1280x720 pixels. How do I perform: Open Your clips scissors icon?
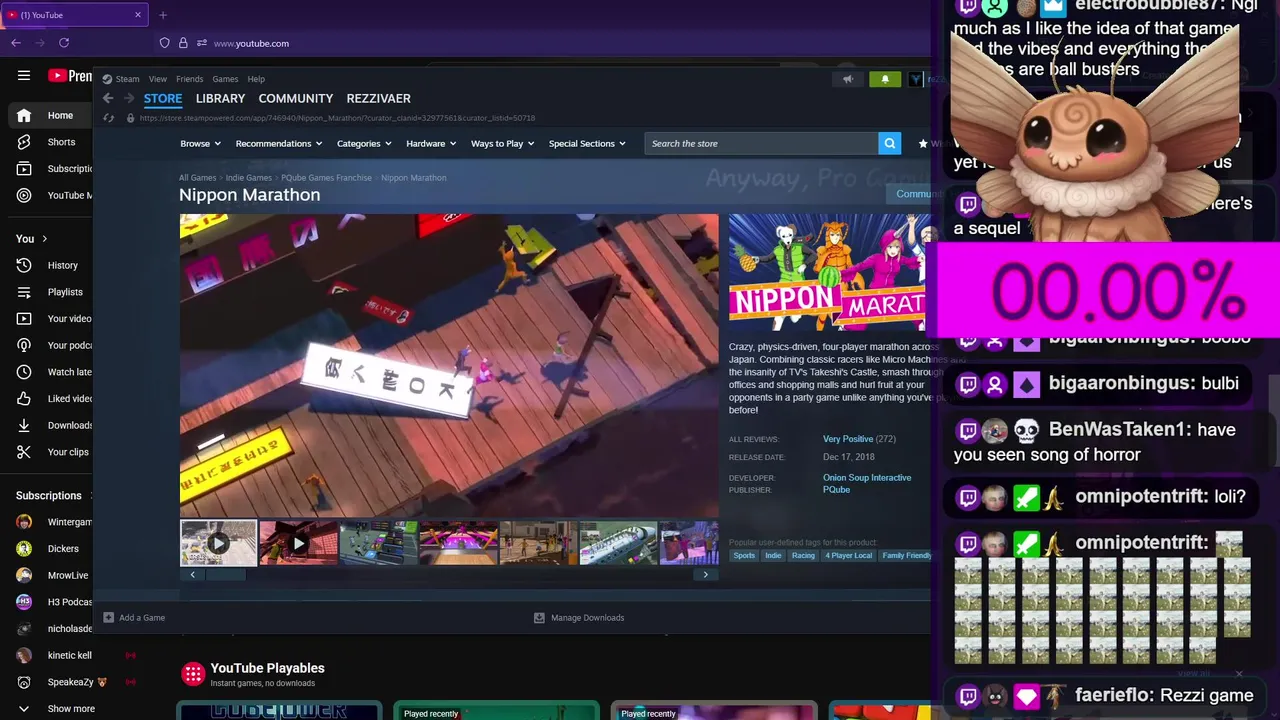[x=24, y=452]
